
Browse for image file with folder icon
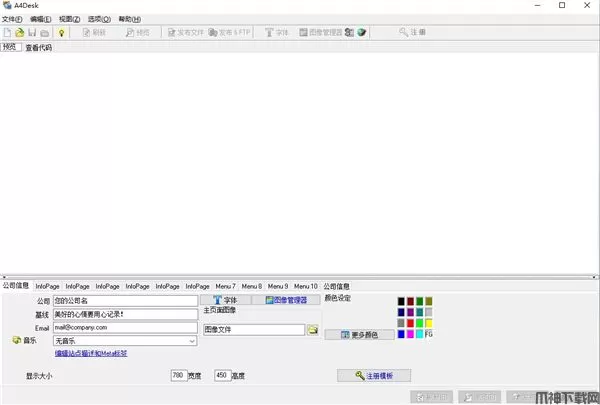313,329
